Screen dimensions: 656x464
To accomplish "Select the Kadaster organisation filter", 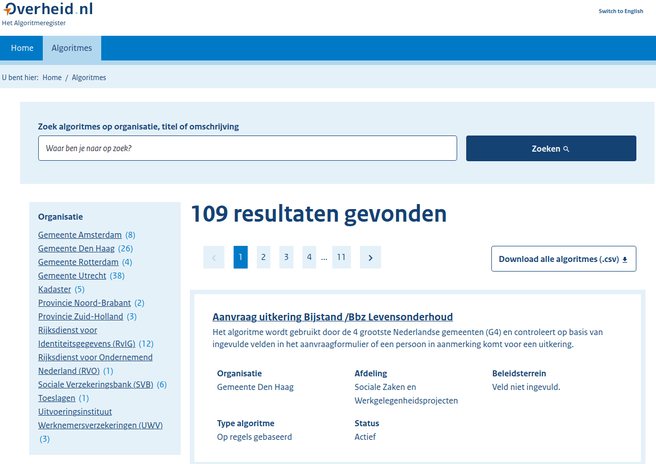I will pyautogui.click(x=54, y=289).
